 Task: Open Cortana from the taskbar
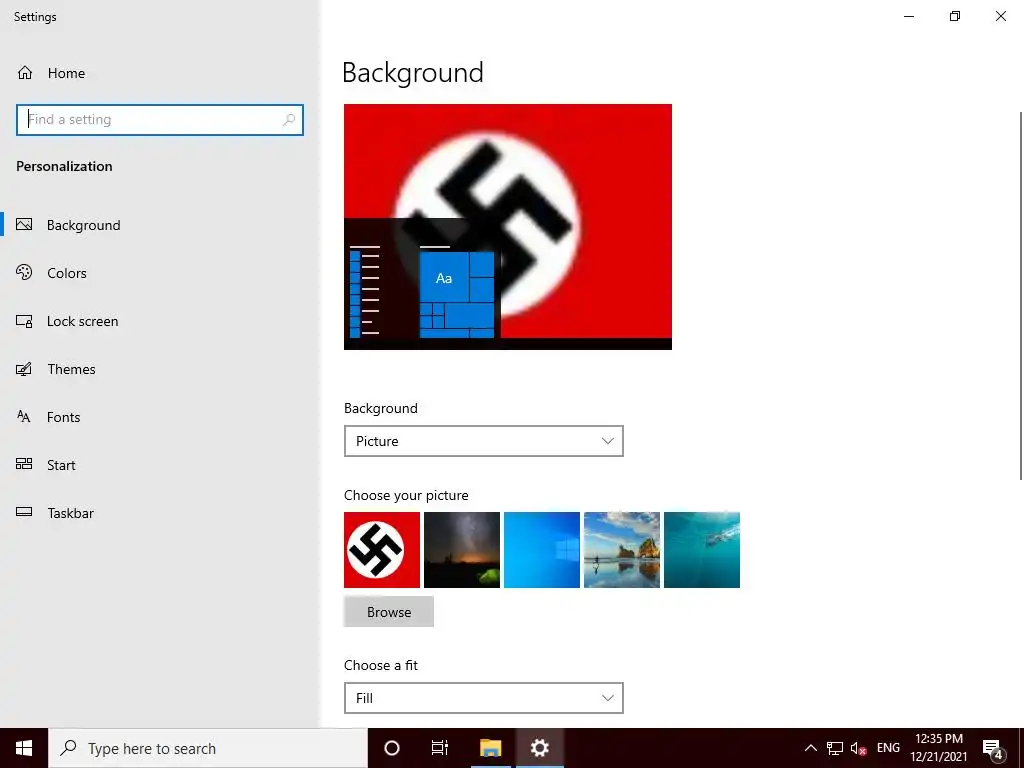[x=392, y=748]
